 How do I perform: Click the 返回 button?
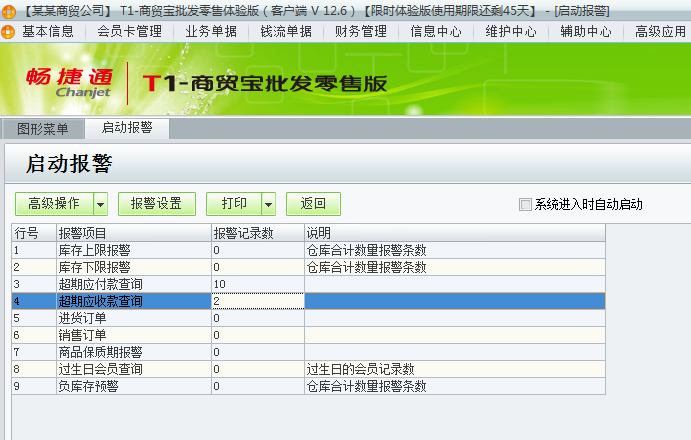click(313, 204)
